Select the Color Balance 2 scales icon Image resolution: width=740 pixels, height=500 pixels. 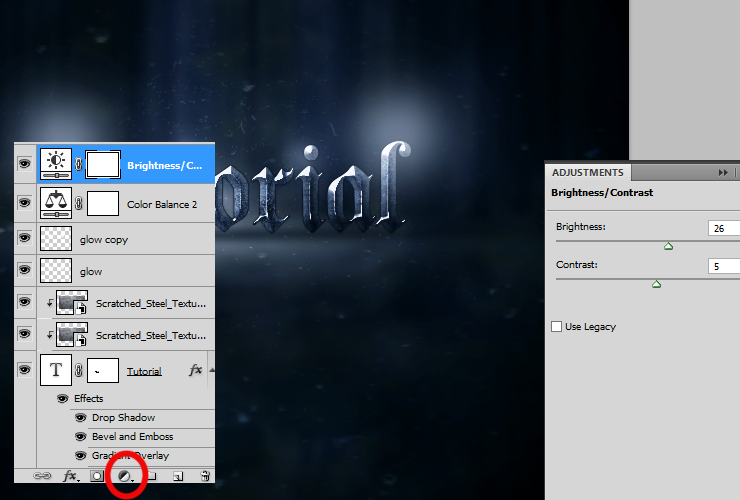pyautogui.click(x=56, y=203)
